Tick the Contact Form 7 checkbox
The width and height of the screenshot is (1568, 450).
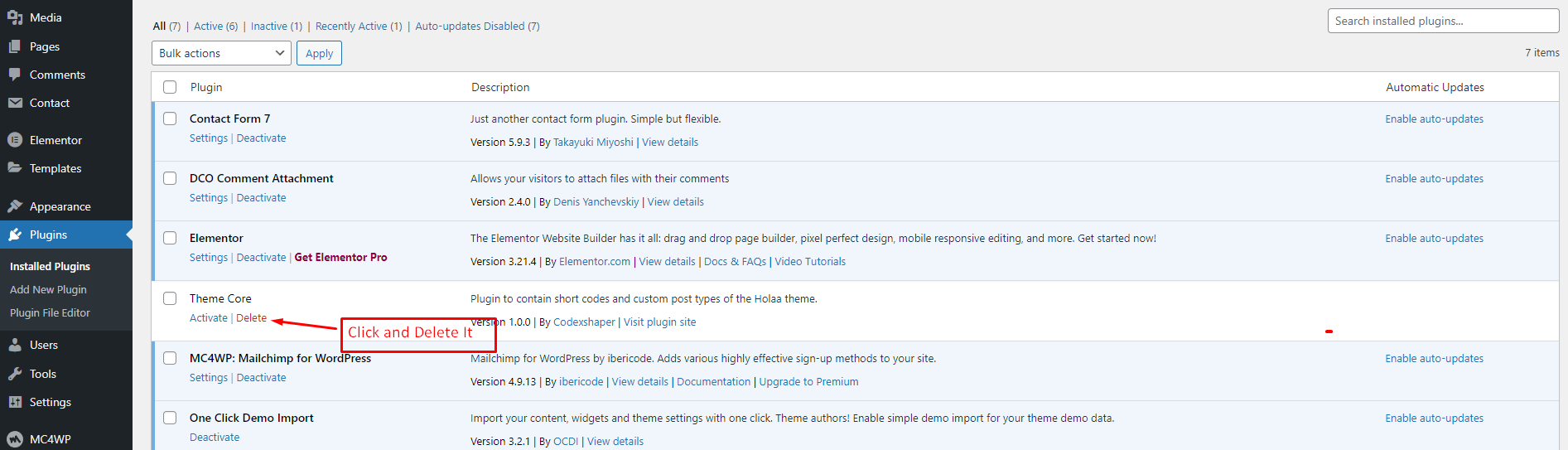coord(170,119)
